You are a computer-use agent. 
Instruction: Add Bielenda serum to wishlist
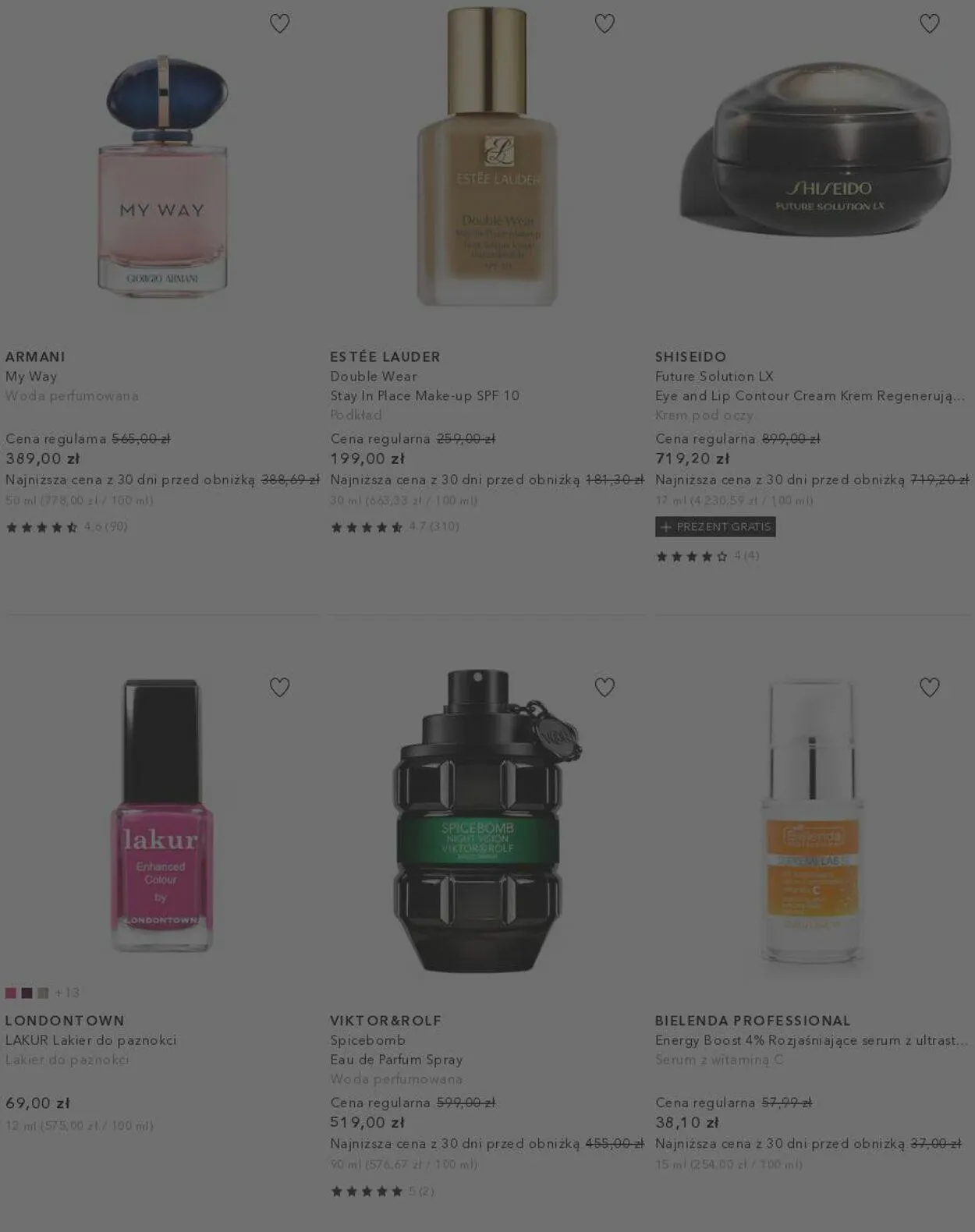point(929,687)
